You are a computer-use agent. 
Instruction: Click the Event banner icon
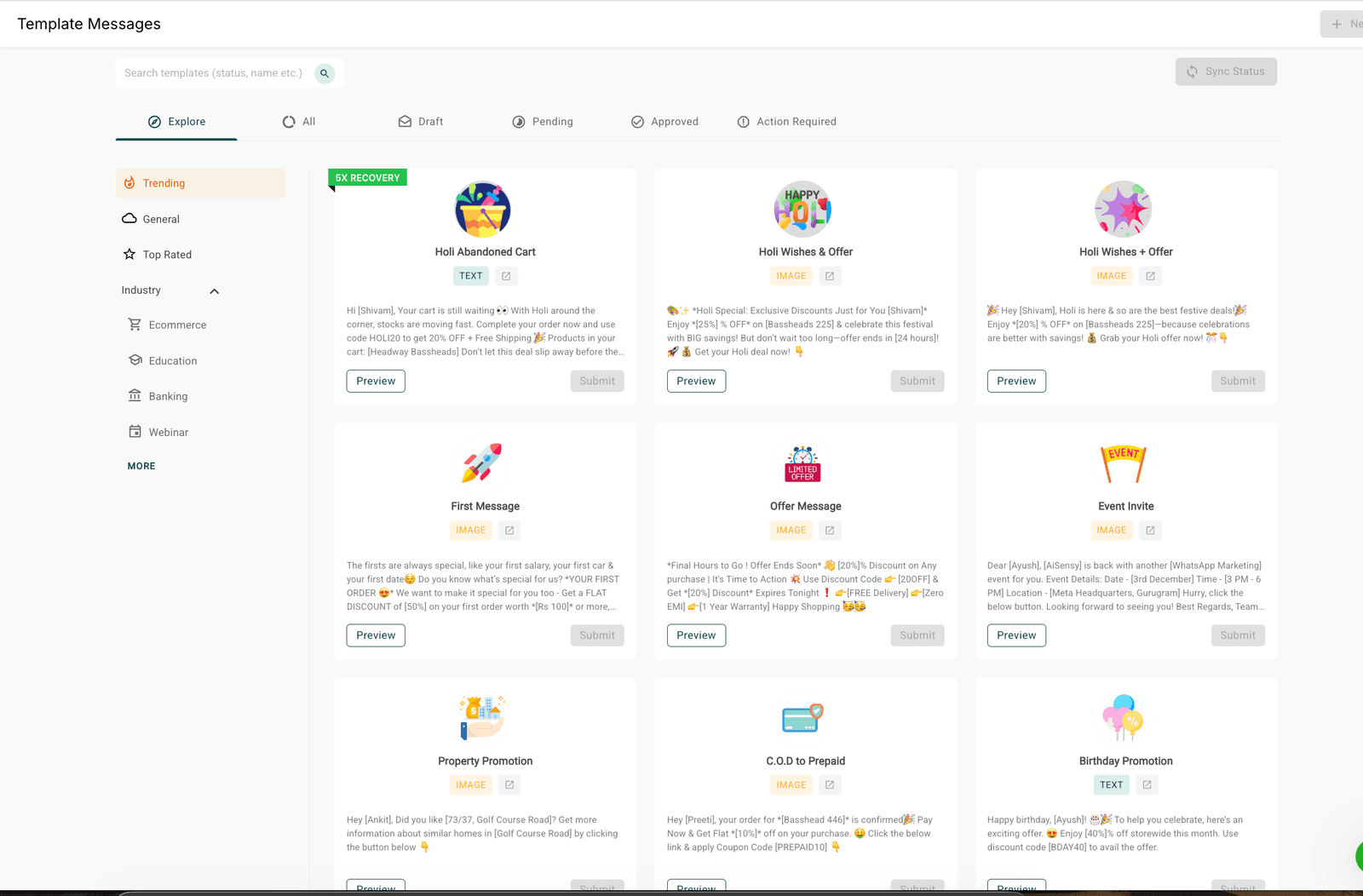[x=1124, y=463]
